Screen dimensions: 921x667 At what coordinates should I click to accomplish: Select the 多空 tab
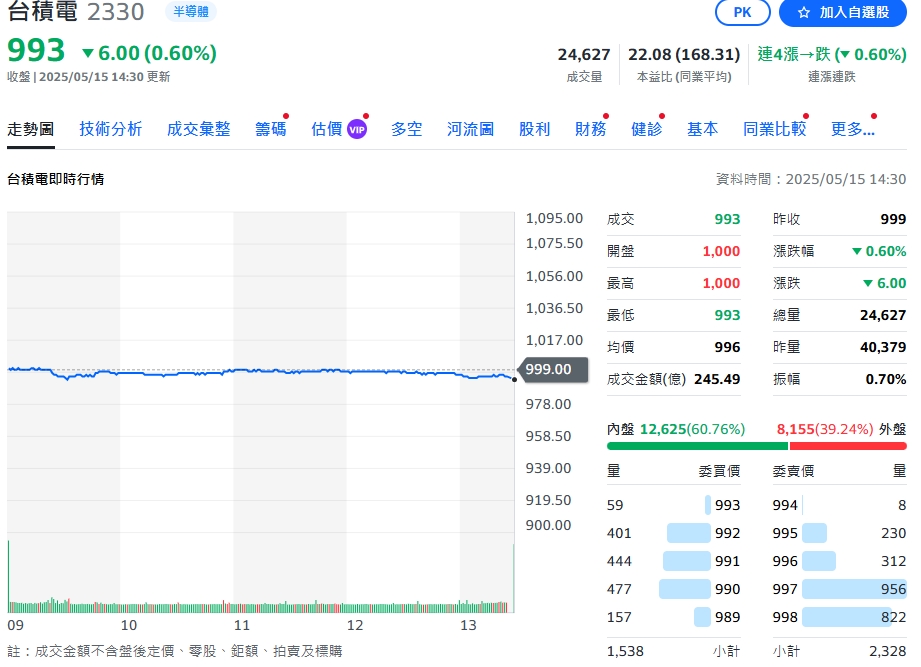pyautogui.click(x=406, y=129)
